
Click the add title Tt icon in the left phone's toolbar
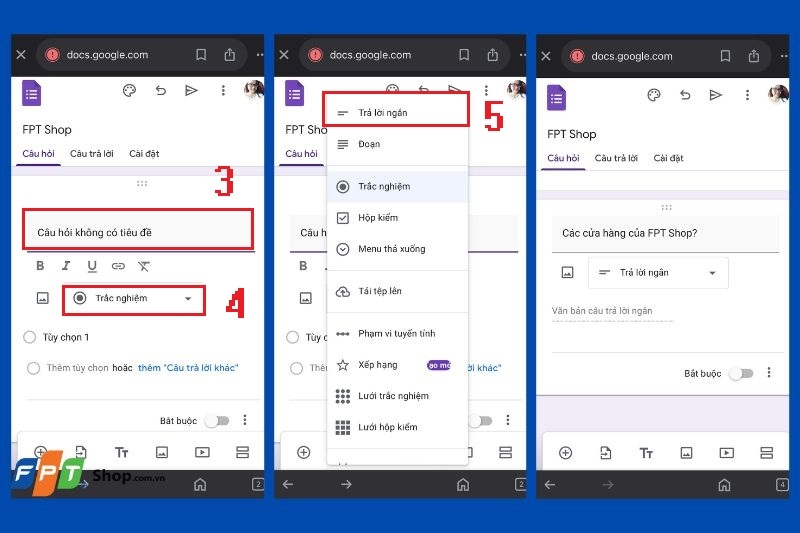(121, 452)
